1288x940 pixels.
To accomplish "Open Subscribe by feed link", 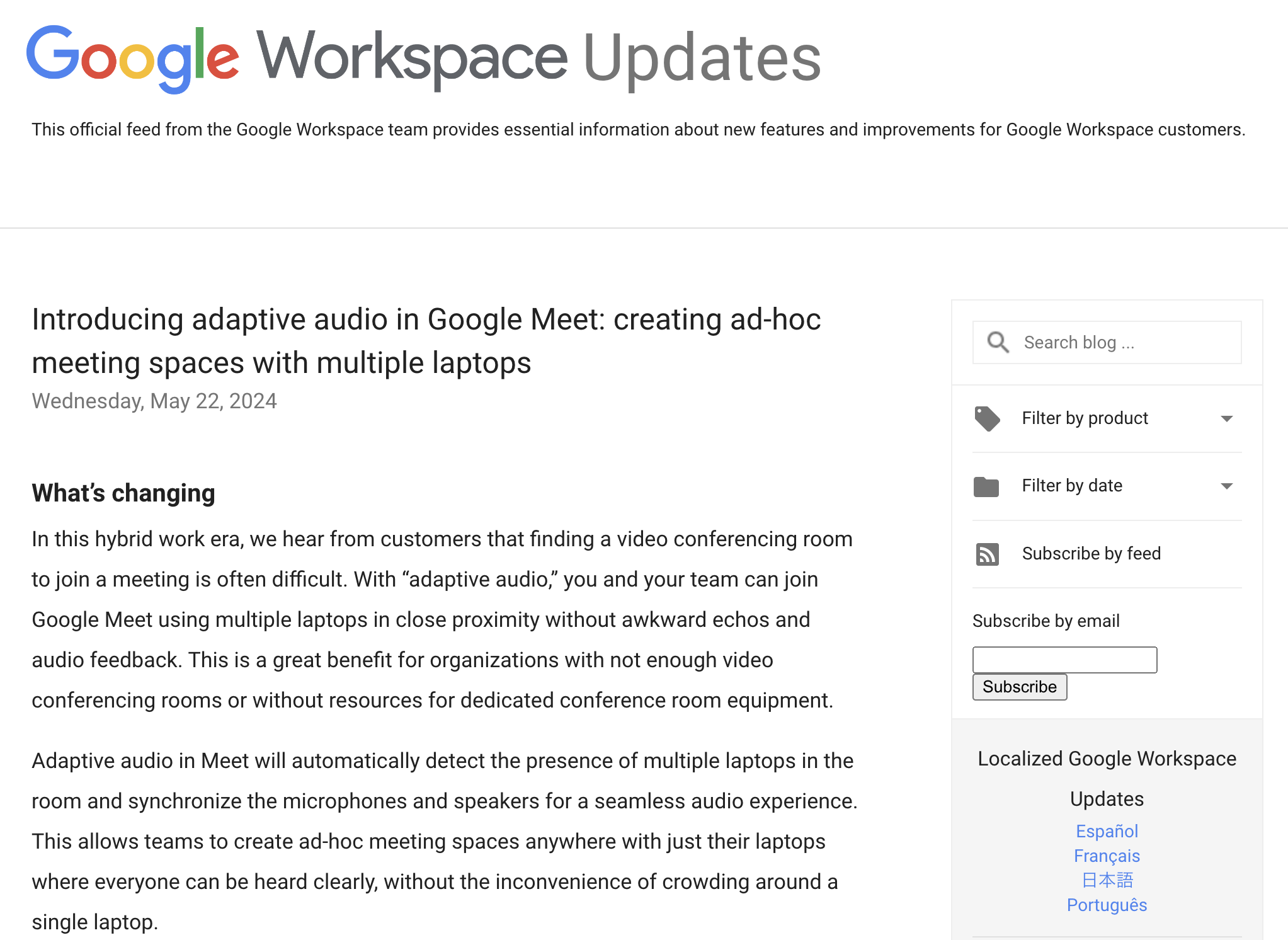I will coord(1091,554).
